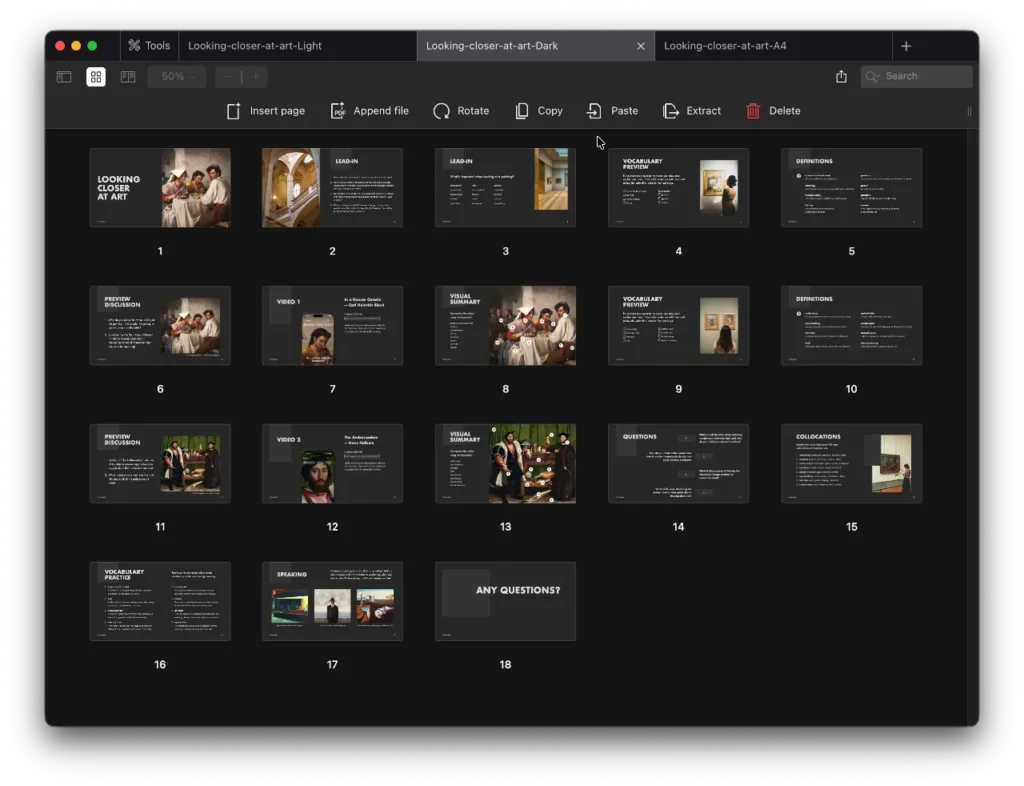Click the zoom in plus control

(x=256, y=76)
